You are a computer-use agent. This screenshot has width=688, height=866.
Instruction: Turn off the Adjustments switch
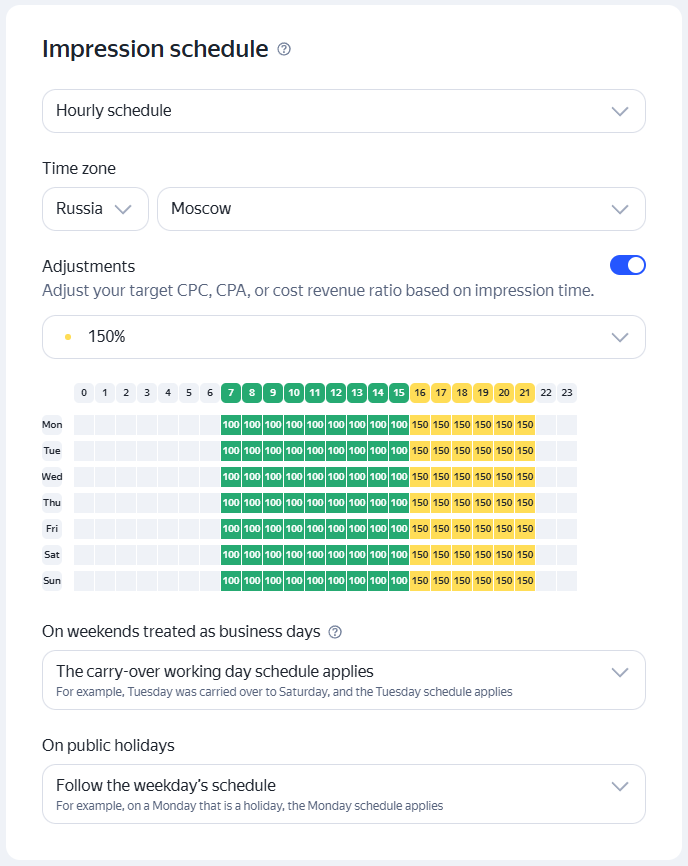[628, 265]
